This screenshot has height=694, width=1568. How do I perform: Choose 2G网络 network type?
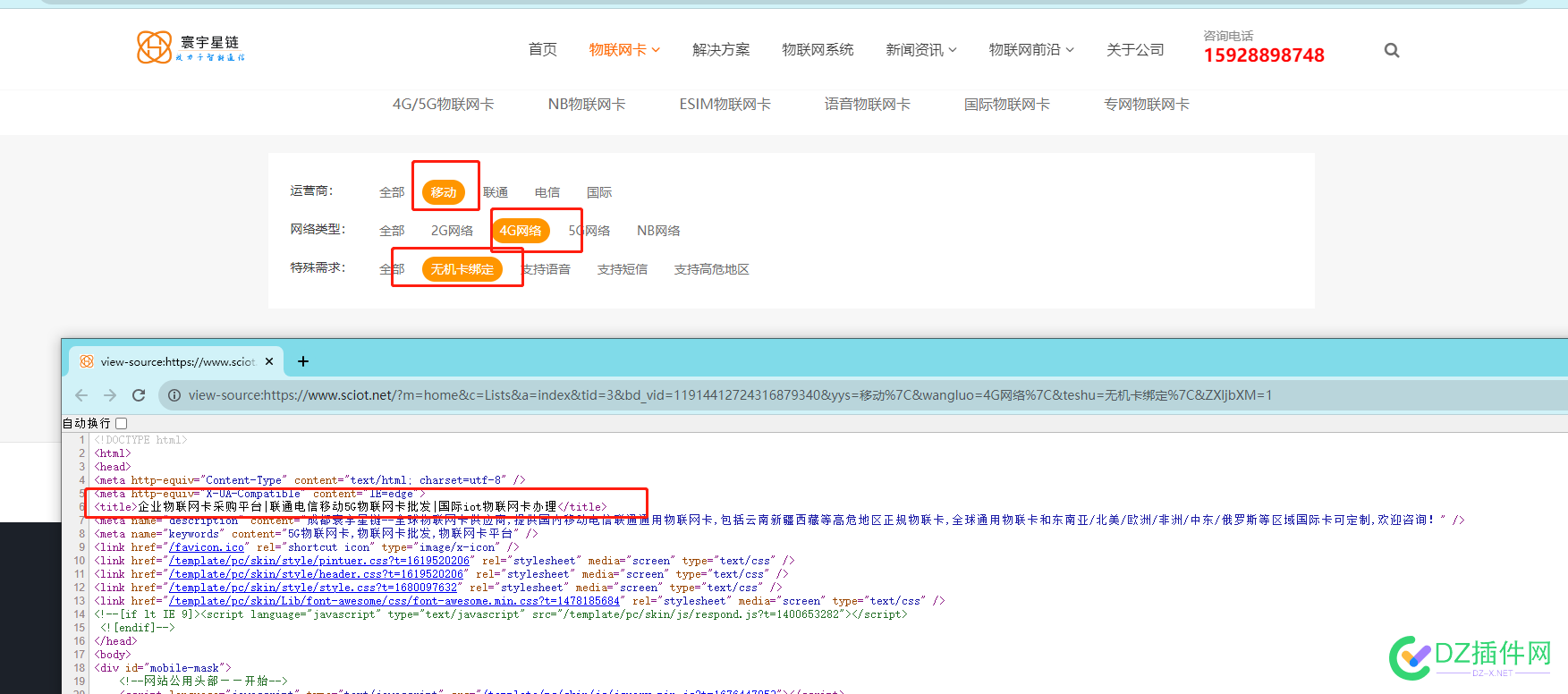452,231
